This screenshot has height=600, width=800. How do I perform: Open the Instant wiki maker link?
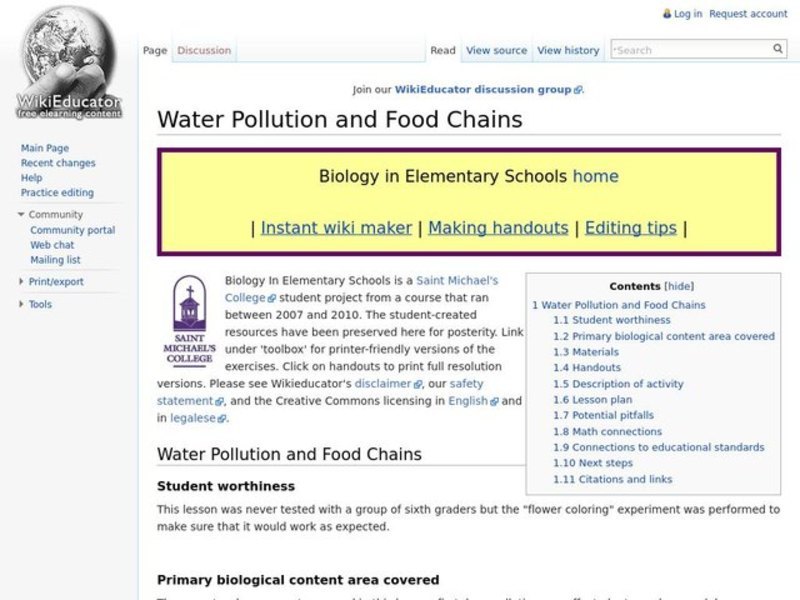click(x=334, y=227)
